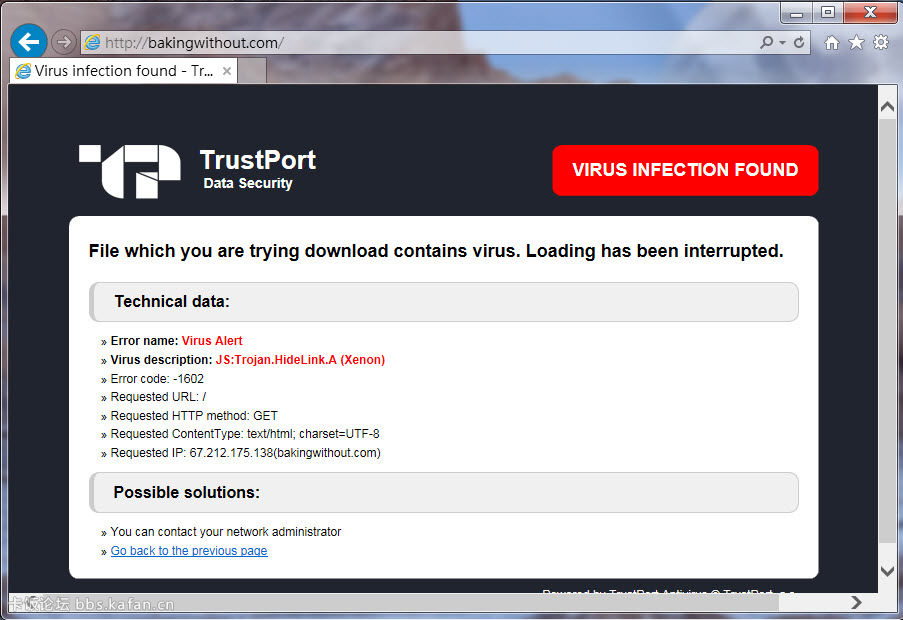Click the 'Technical data:' section header
The height and width of the screenshot is (620, 903).
[443, 302]
